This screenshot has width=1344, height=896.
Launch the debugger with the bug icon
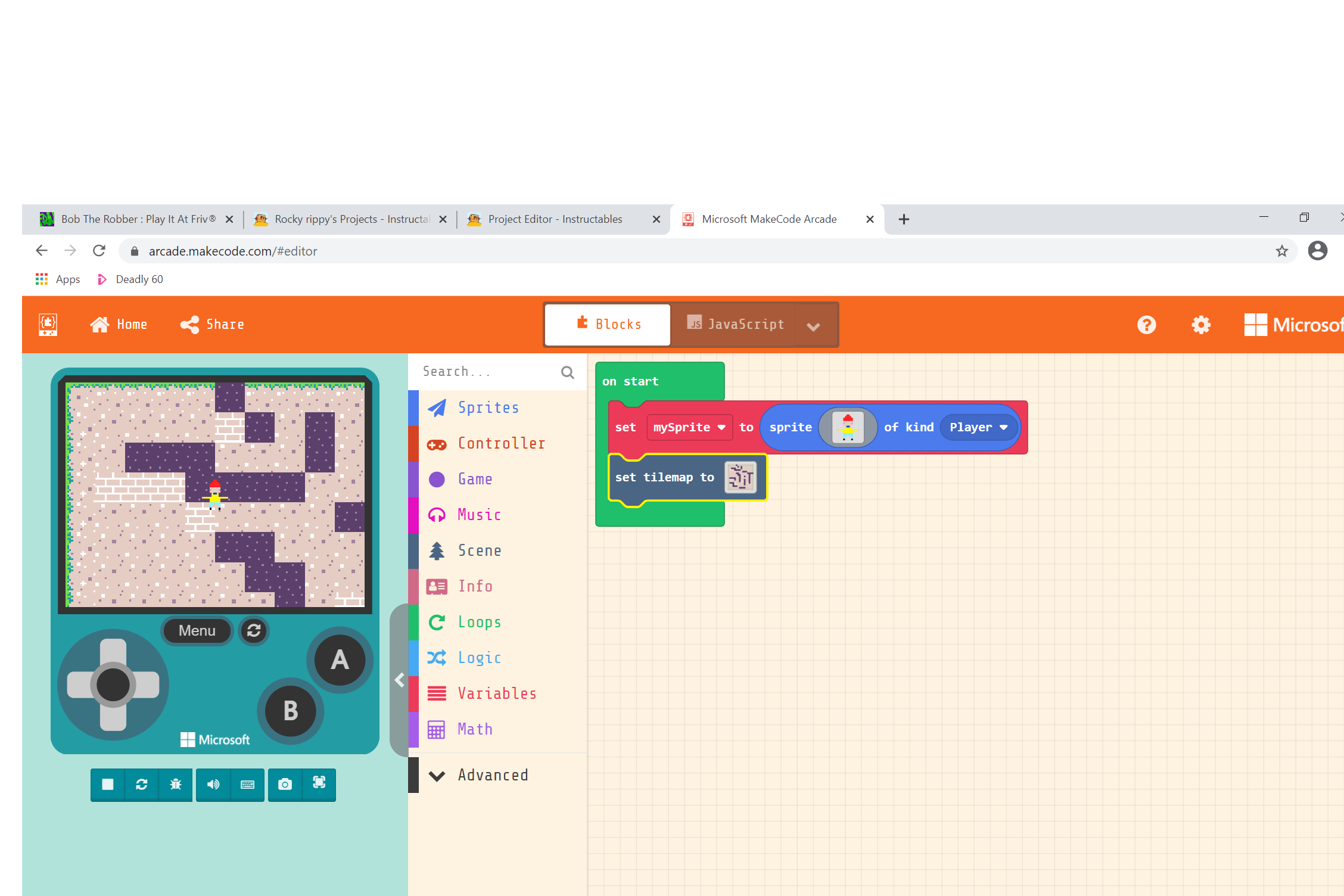(x=176, y=785)
